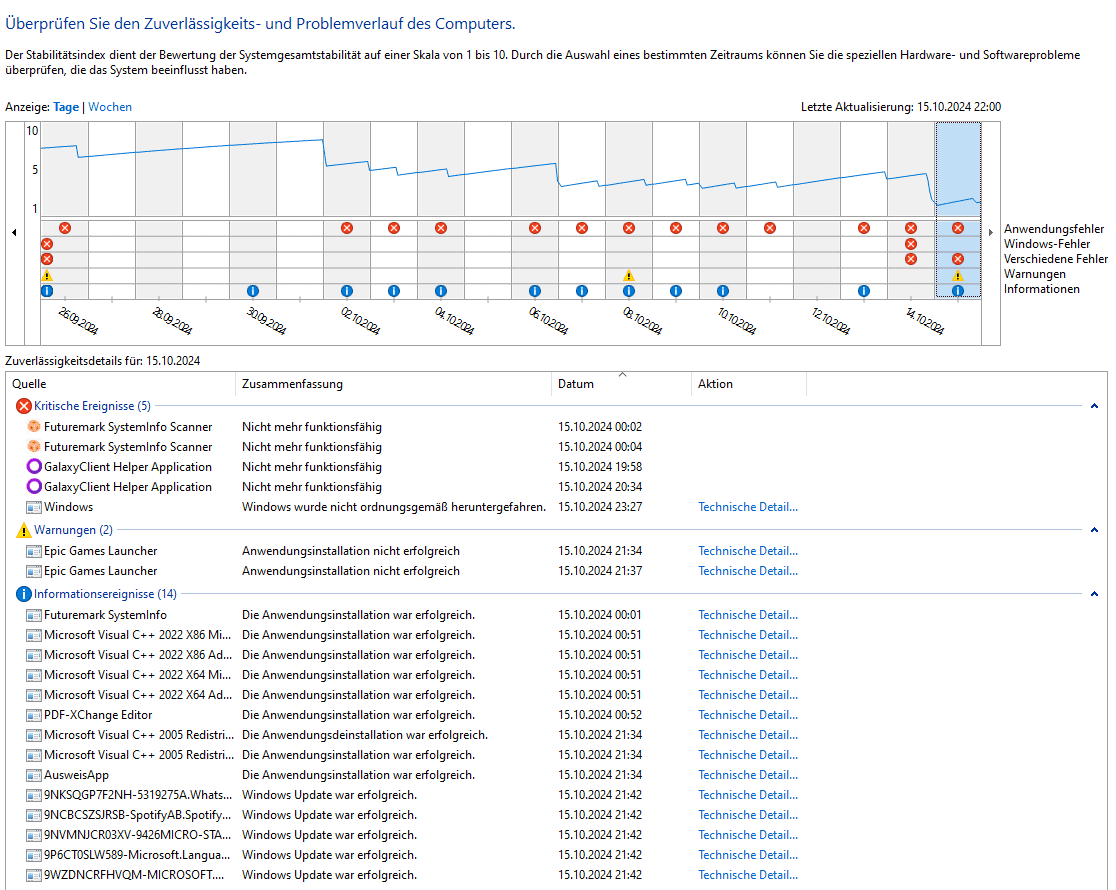
Task: Select GalaxyClient Helper Application row at 20:34
Action: tap(555, 487)
